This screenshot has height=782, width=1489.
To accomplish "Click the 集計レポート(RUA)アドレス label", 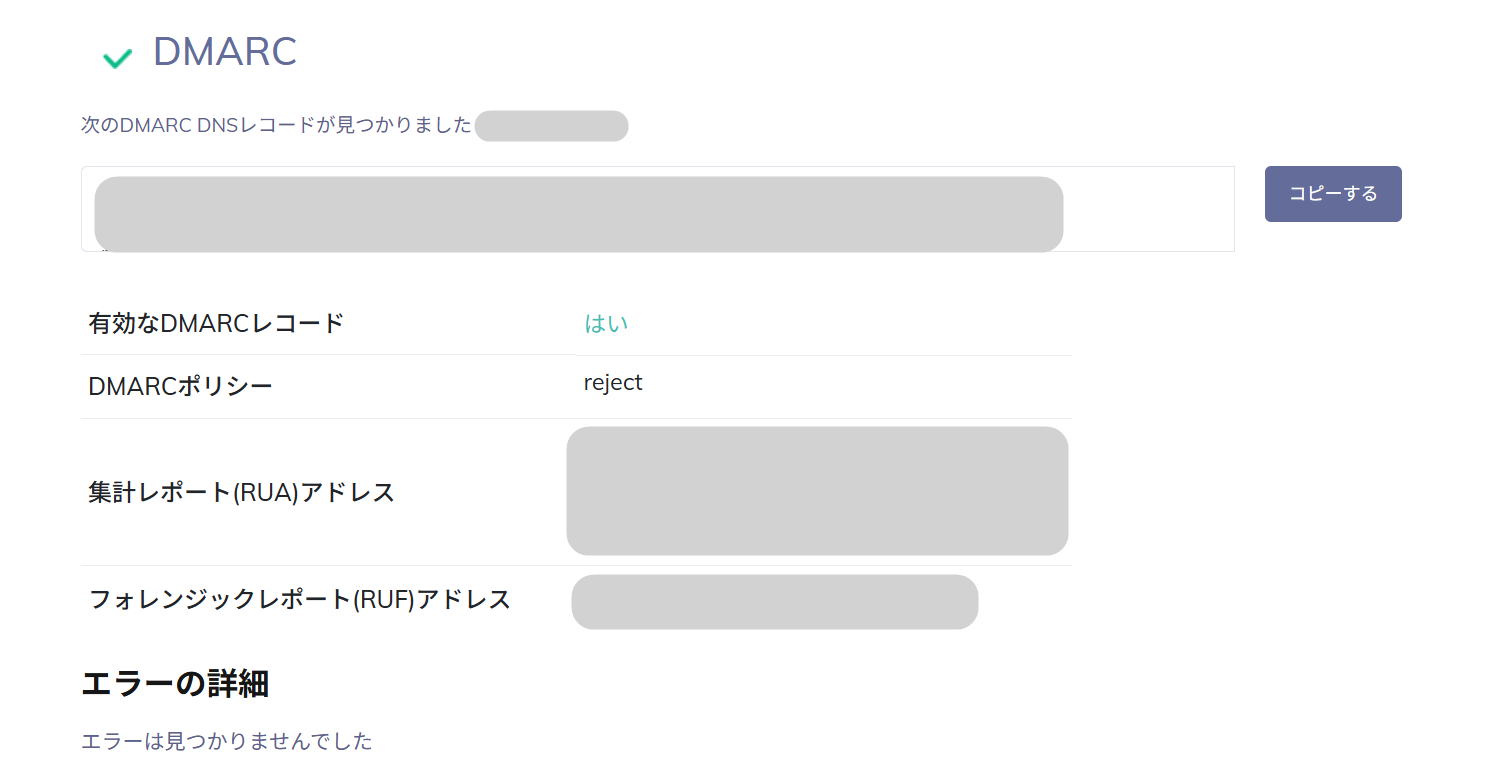I will (241, 492).
